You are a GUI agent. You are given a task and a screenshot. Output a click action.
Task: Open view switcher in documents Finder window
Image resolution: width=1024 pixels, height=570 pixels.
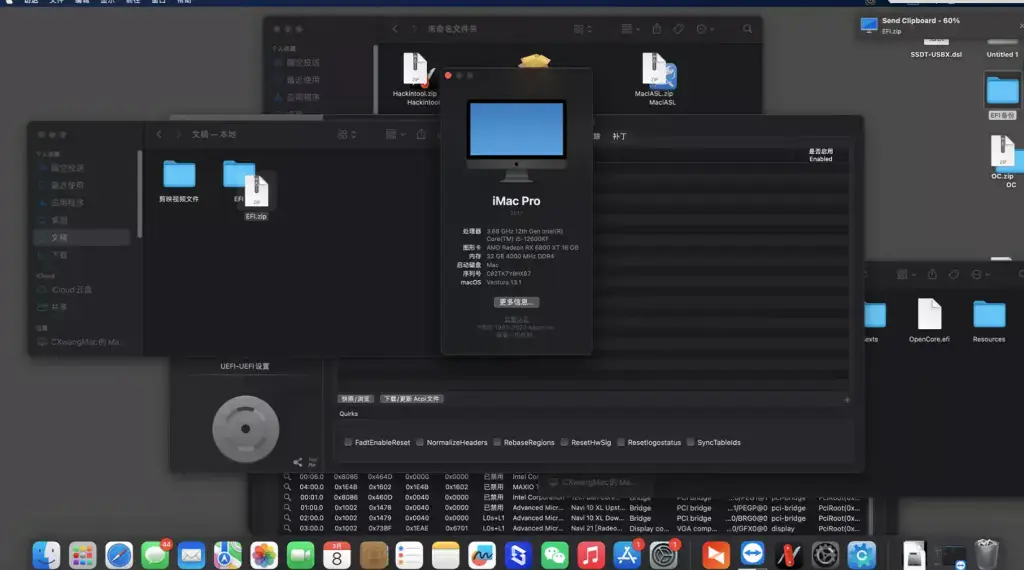[x=347, y=135]
